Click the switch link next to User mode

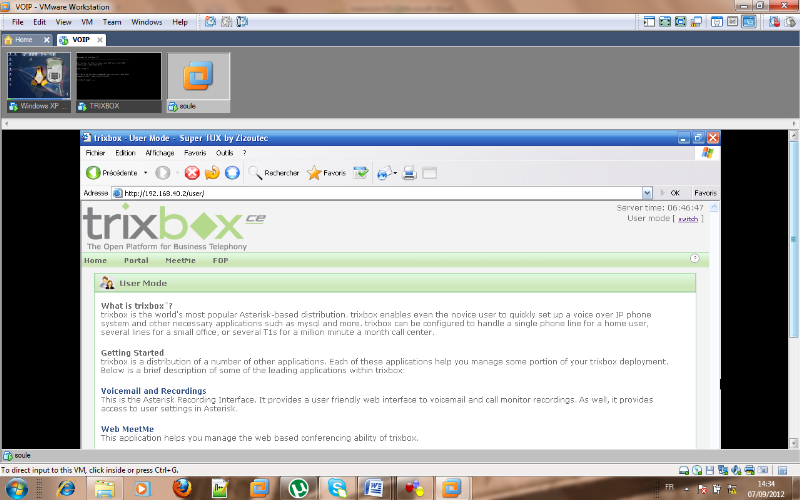coord(688,219)
